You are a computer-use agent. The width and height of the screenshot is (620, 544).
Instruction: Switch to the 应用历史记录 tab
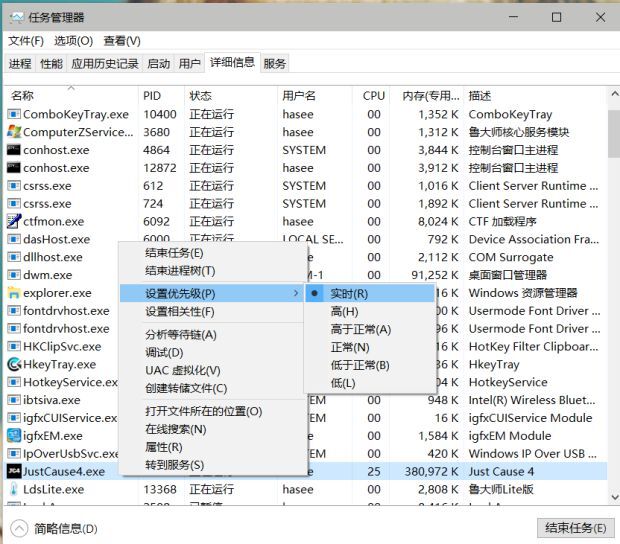[105, 64]
